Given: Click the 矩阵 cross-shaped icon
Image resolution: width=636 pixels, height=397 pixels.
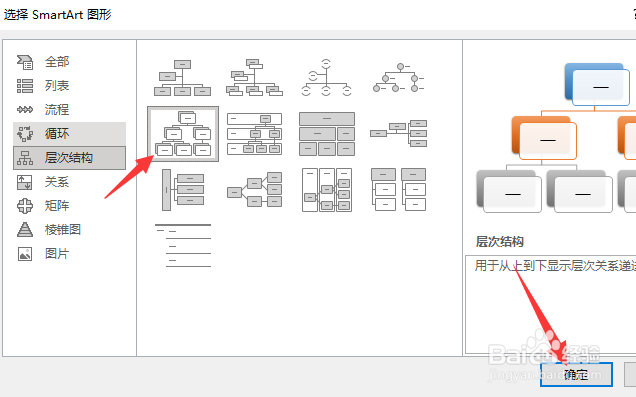Looking at the screenshot, I should point(25,206).
